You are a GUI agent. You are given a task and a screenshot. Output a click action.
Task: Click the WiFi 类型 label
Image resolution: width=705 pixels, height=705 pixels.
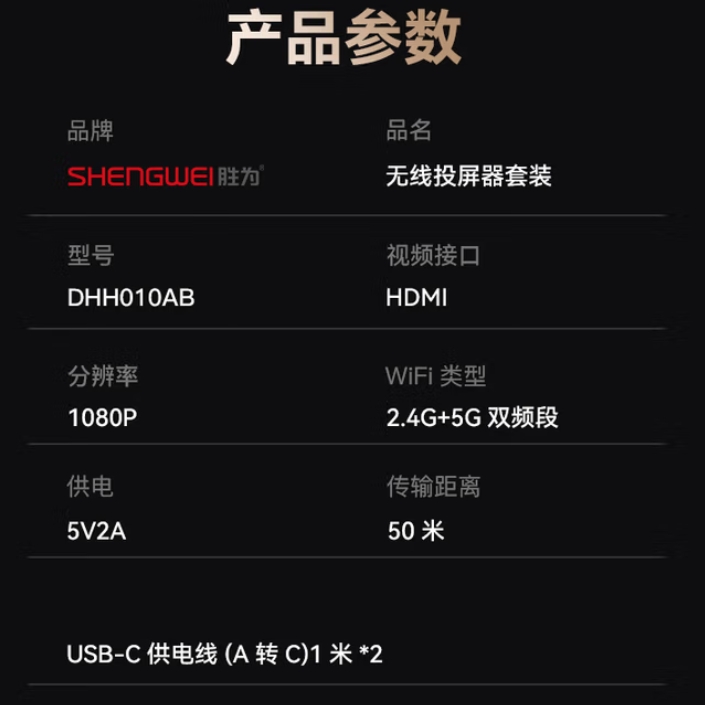(435, 375)
